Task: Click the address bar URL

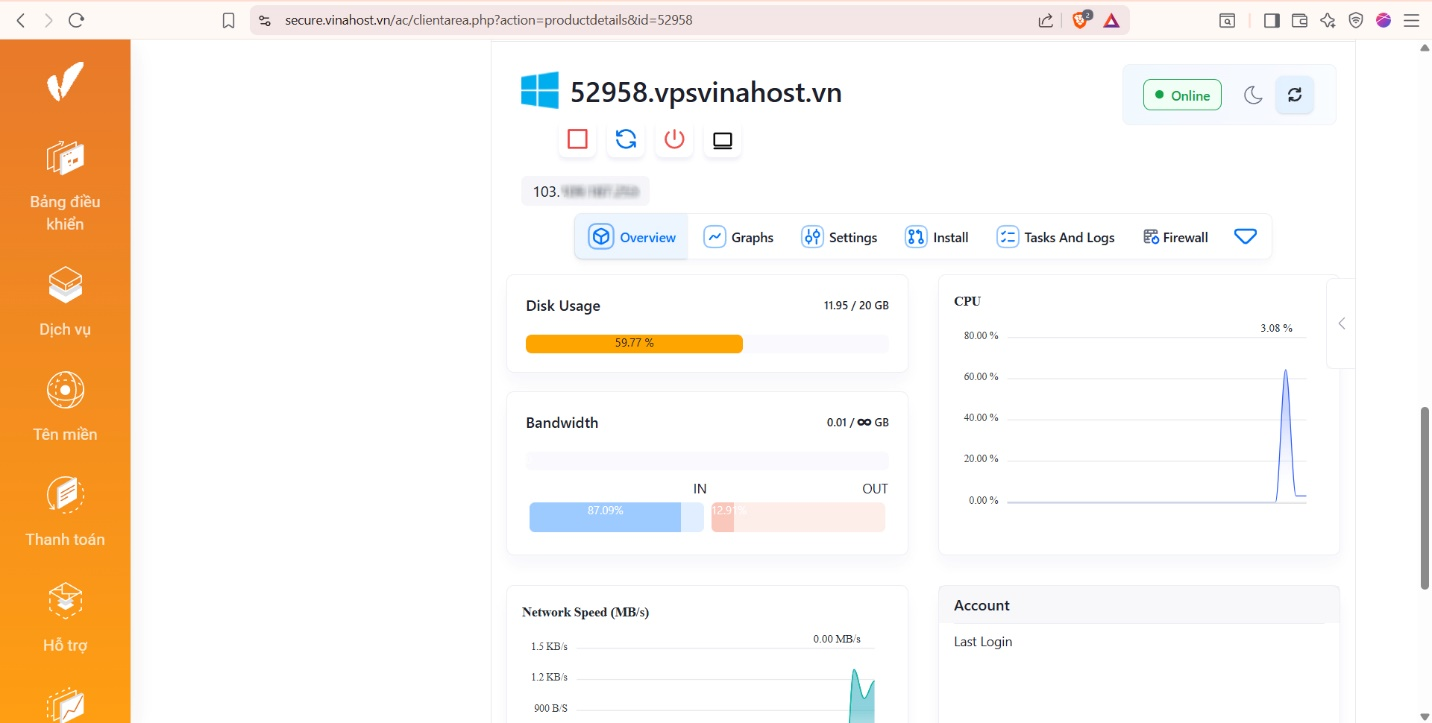Action: point(489,20)
